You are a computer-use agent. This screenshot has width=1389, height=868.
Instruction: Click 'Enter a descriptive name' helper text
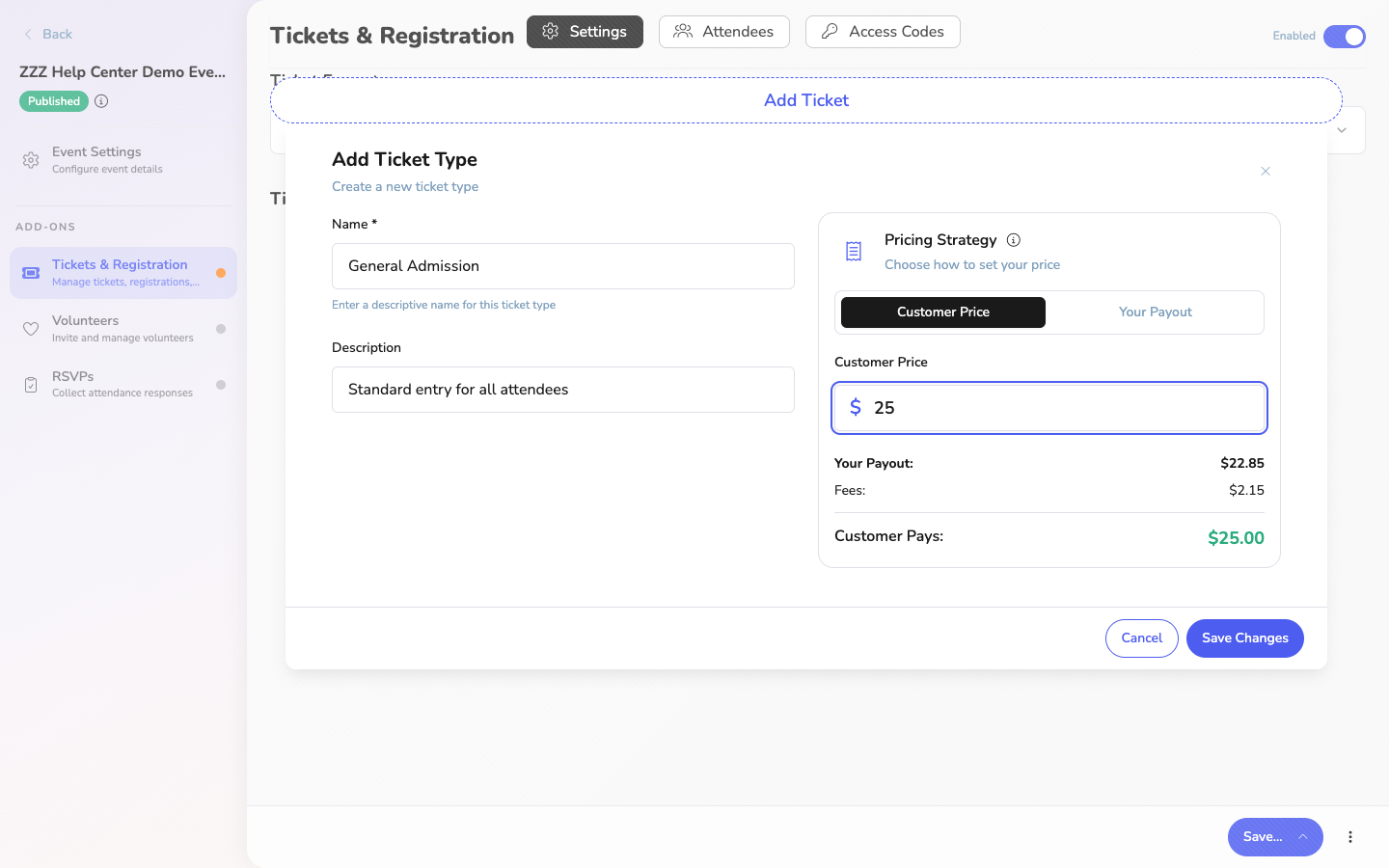[444, 305]
